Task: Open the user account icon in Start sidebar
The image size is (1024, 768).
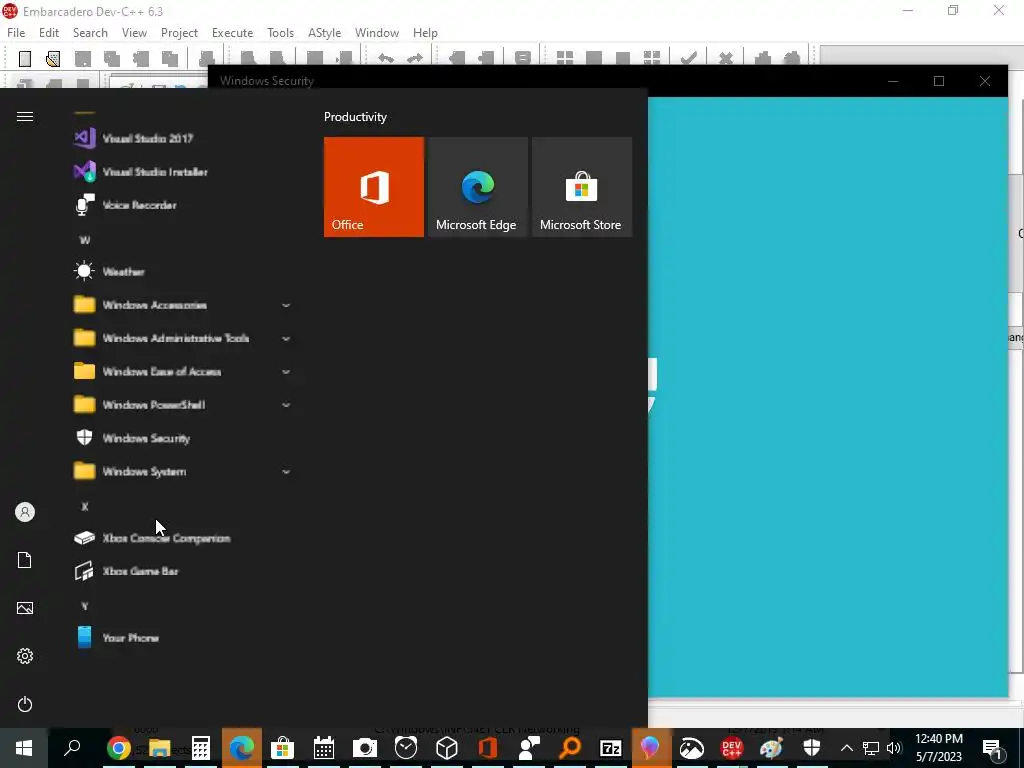Action: pos(25,512)
